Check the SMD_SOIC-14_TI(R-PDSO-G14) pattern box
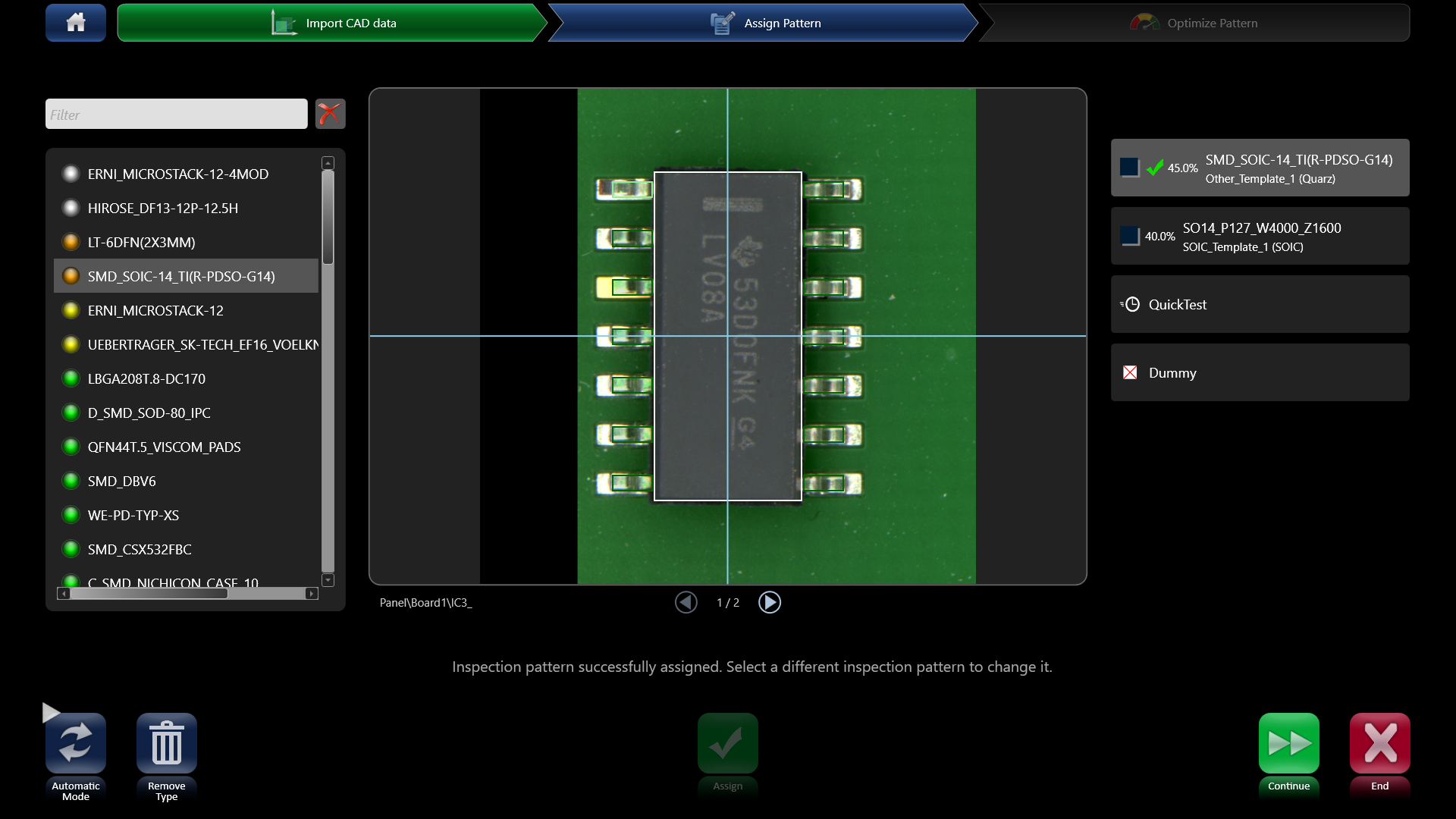This screenshot has height=819, width=1456. 1129,168
